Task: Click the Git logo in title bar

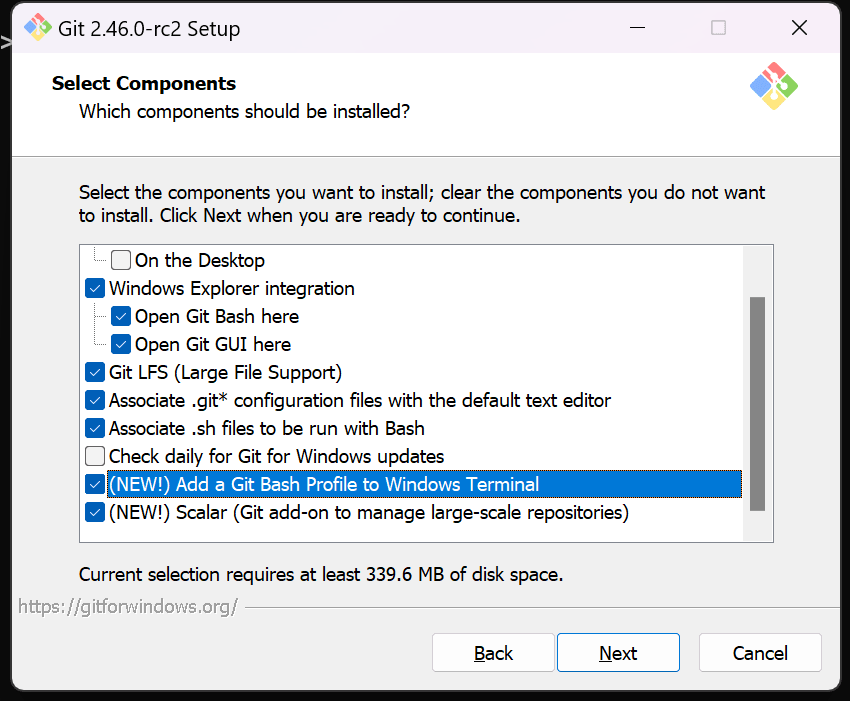Action: pyautogui.click(x=38, y=28)
